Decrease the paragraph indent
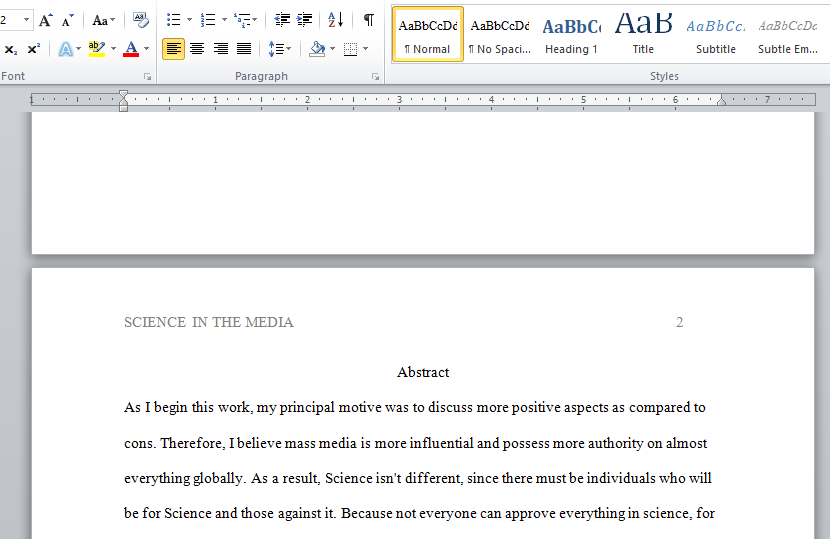Viewport: 830px width, 539px height. [282, 21]
